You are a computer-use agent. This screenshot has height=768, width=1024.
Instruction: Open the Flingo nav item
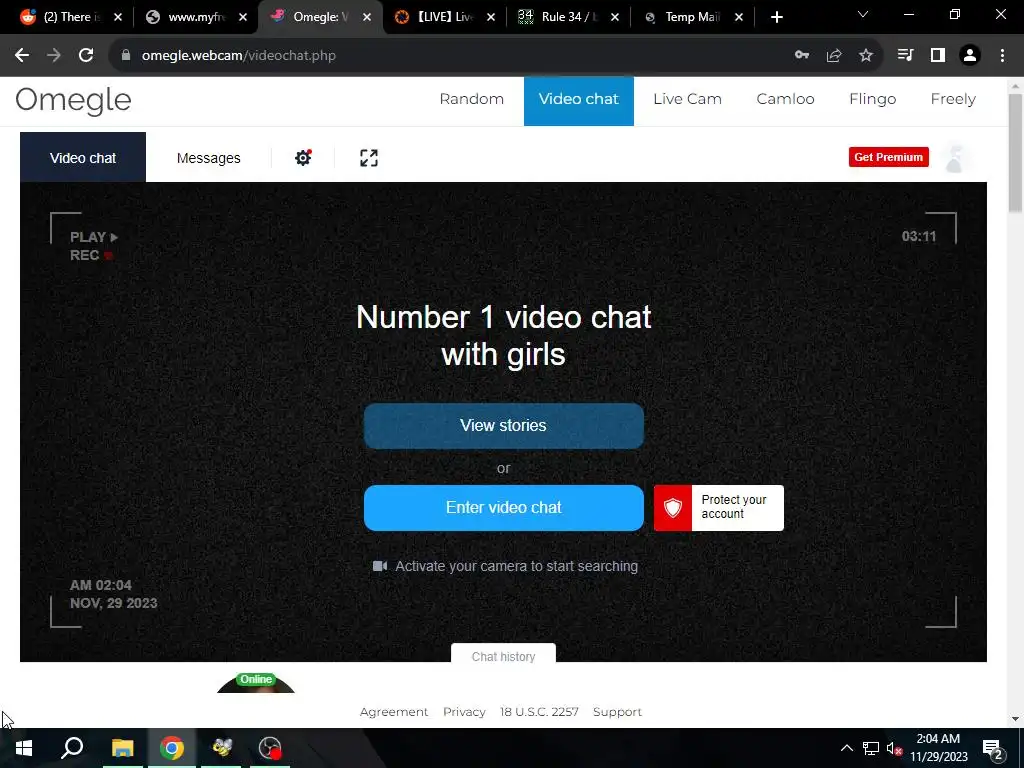pyautogui.click(x=872, y=99)
